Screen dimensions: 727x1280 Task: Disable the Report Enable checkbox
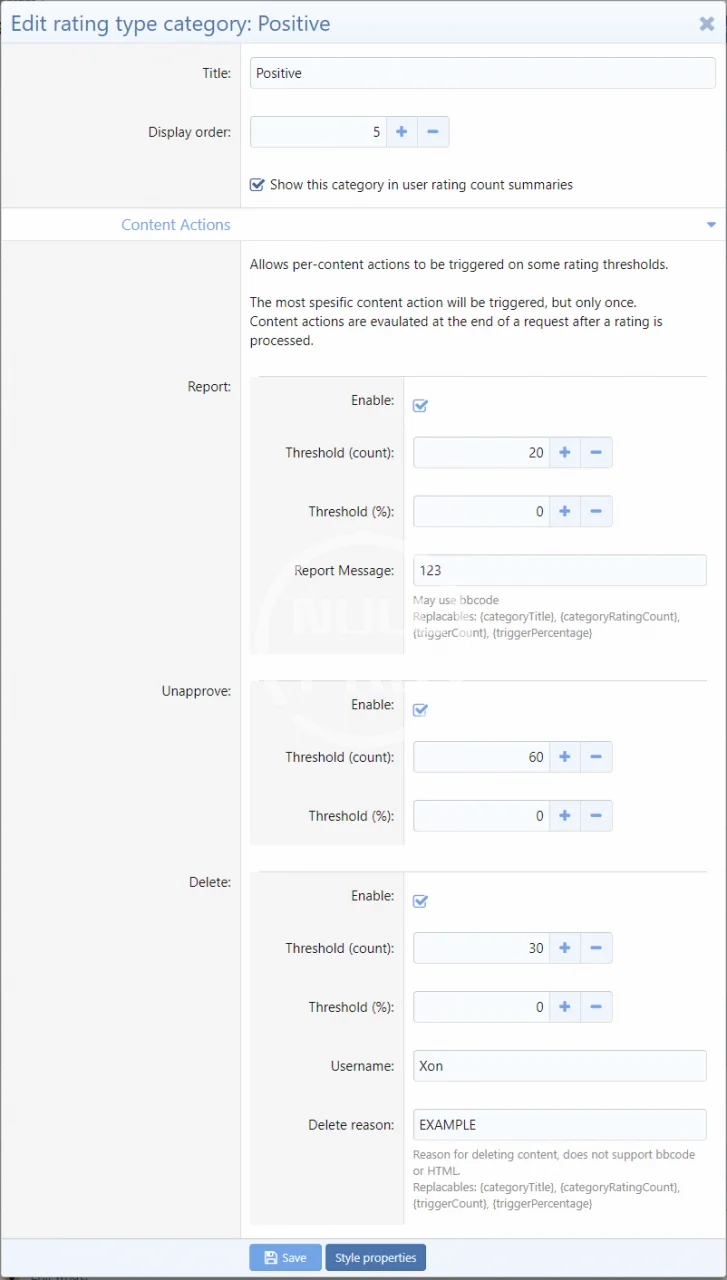pyautogui.click(x=421, y=406)
